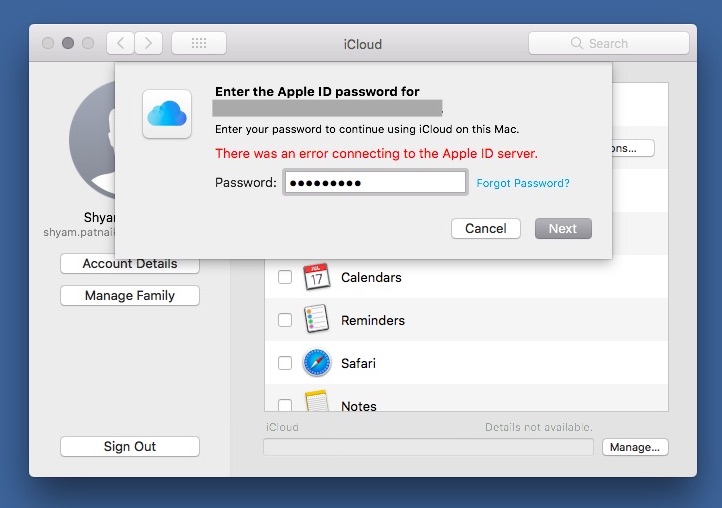Click the Notes label
Screen dimensions: 722x508
[x=359, y=406]
